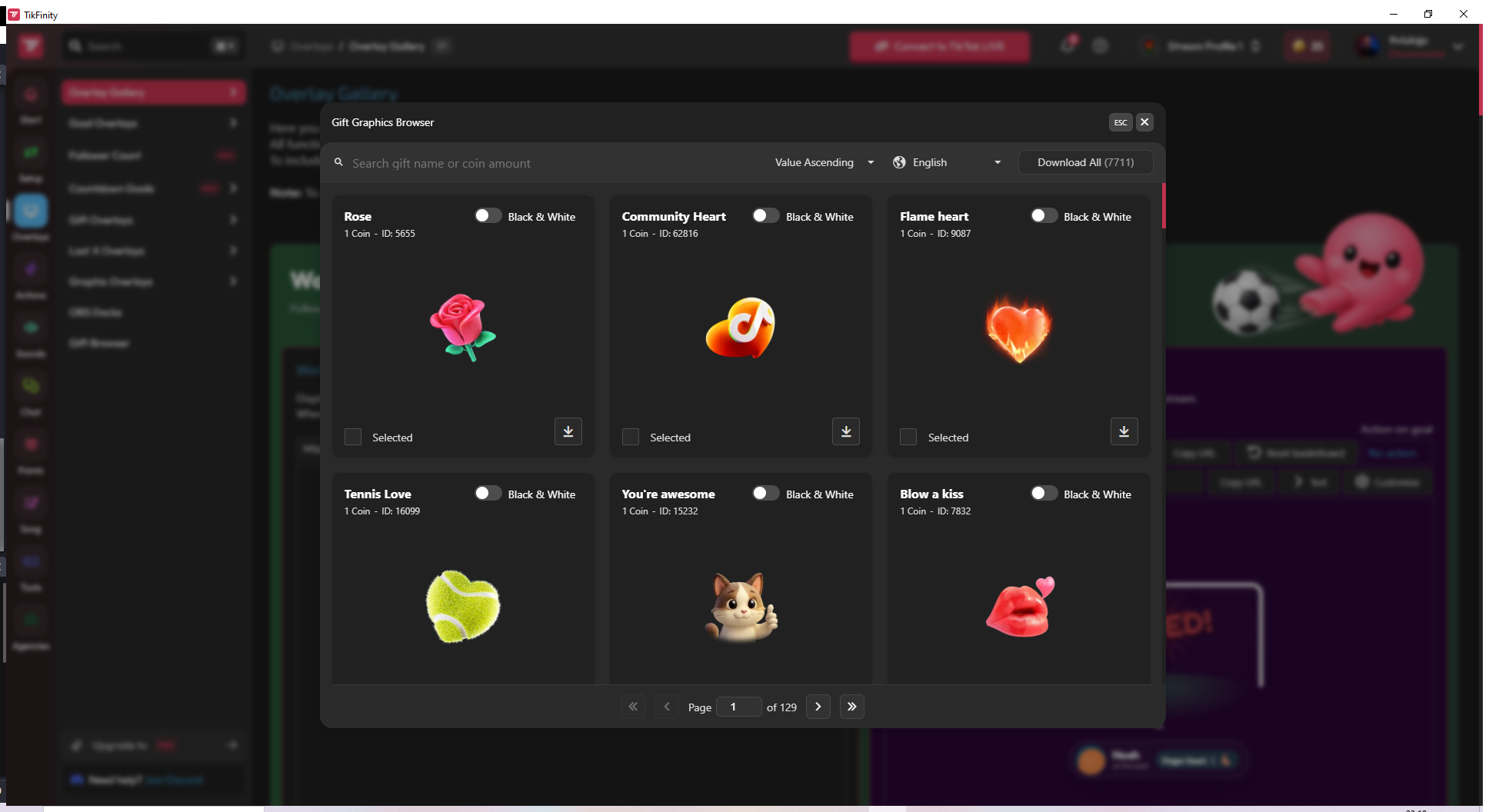The width and height of the screenshot is (1489, 812).
Task: Click the Gift Graphics Browser title
Action: click(x=382, y=122)
